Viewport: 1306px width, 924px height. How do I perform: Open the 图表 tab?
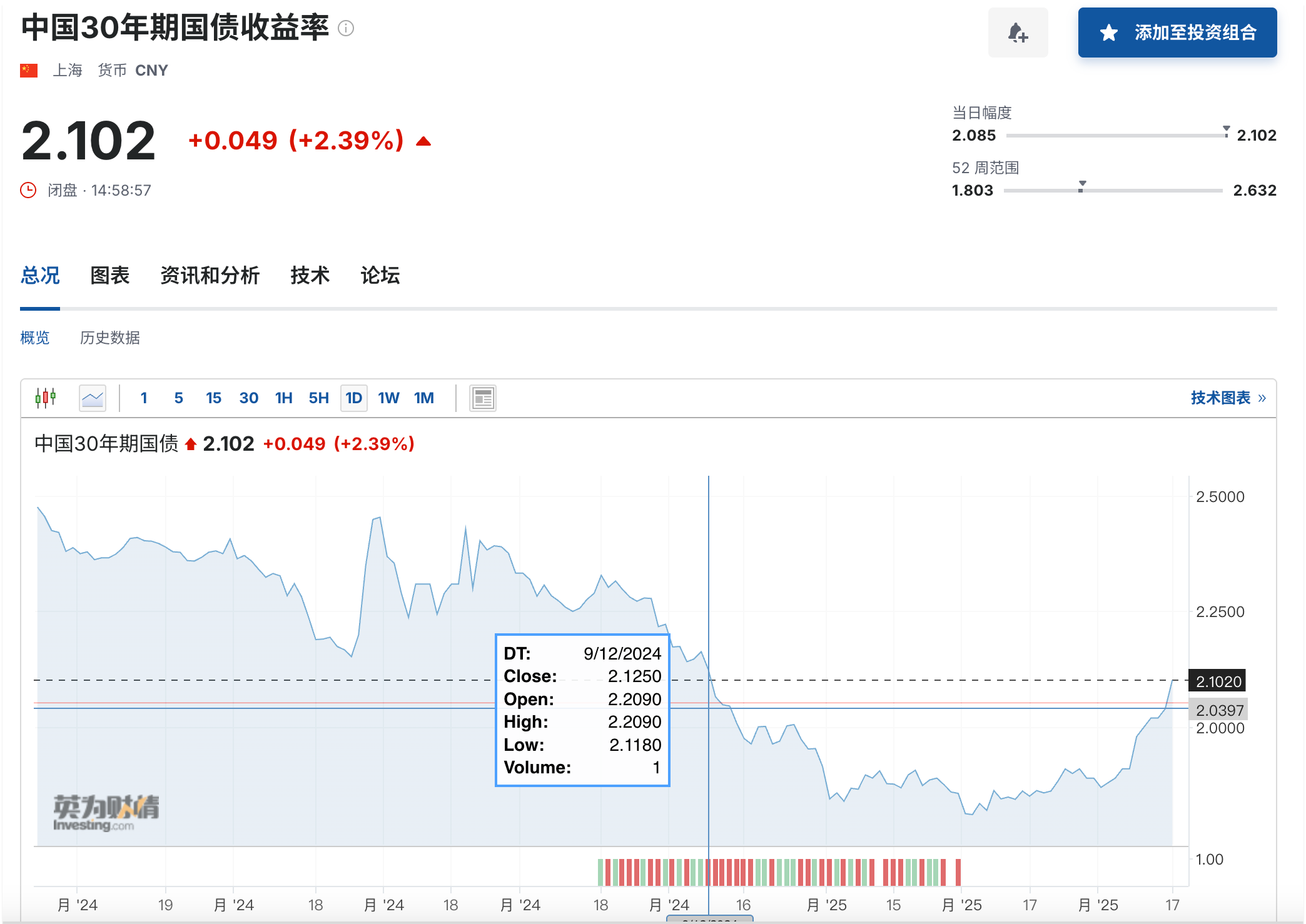(110, 275)
